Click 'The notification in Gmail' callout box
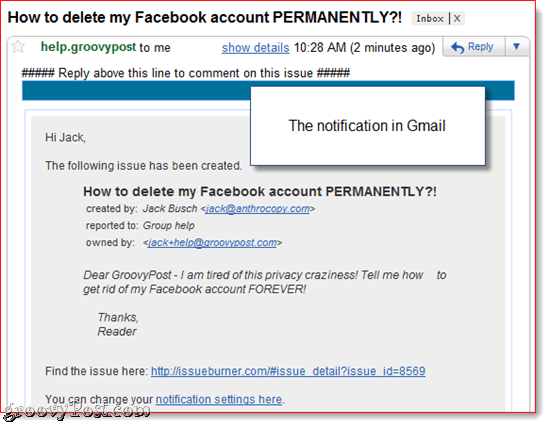 point(368,126)
